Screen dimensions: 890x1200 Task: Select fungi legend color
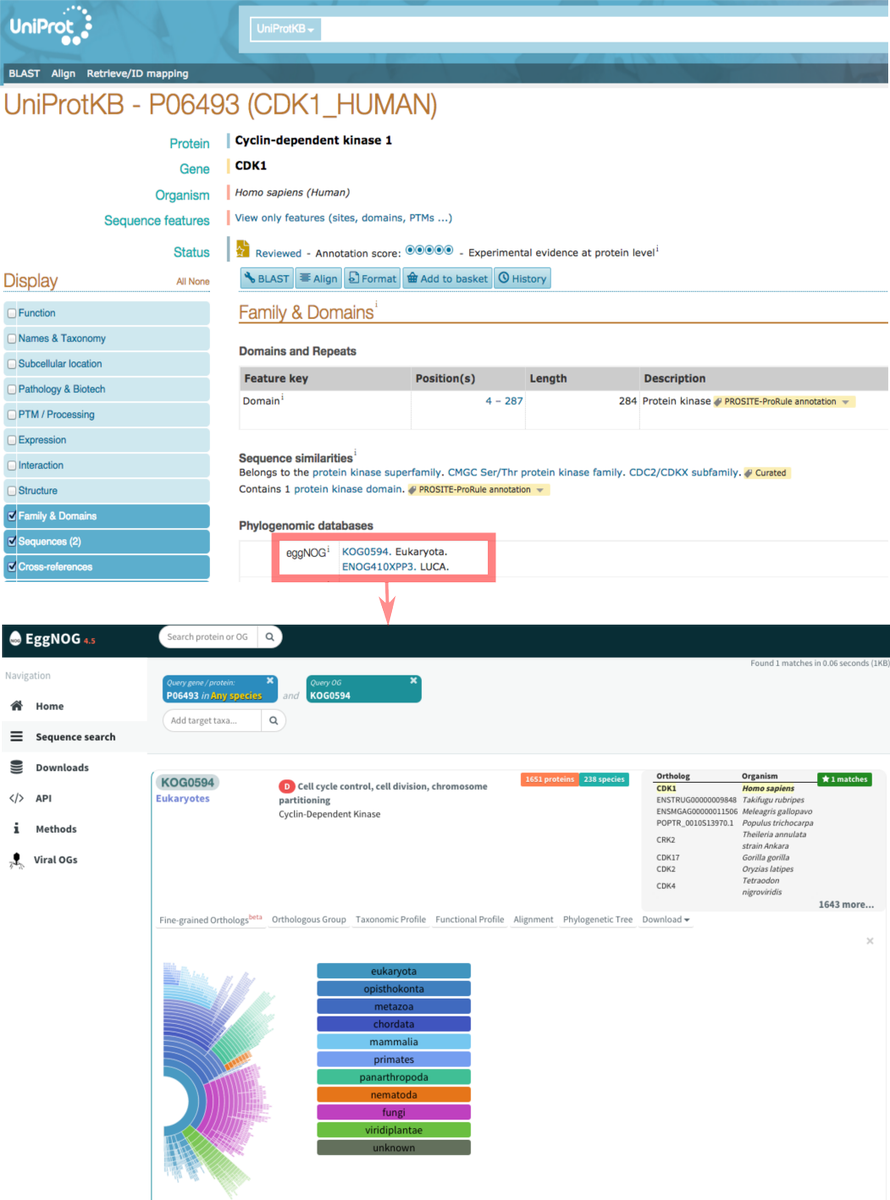tap(393, 1112)
